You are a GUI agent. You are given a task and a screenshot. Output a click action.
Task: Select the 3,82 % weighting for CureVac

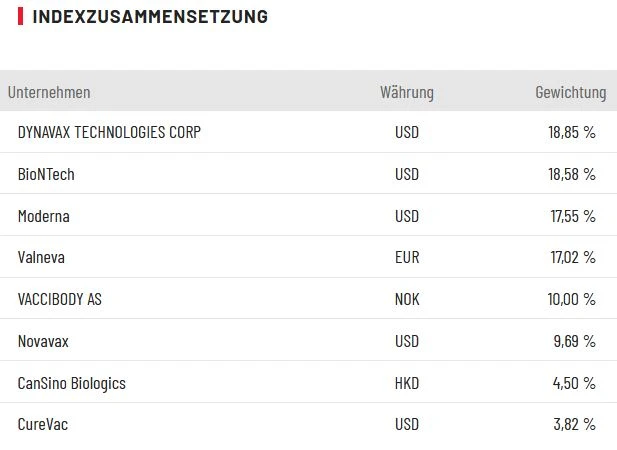point(574,424)
